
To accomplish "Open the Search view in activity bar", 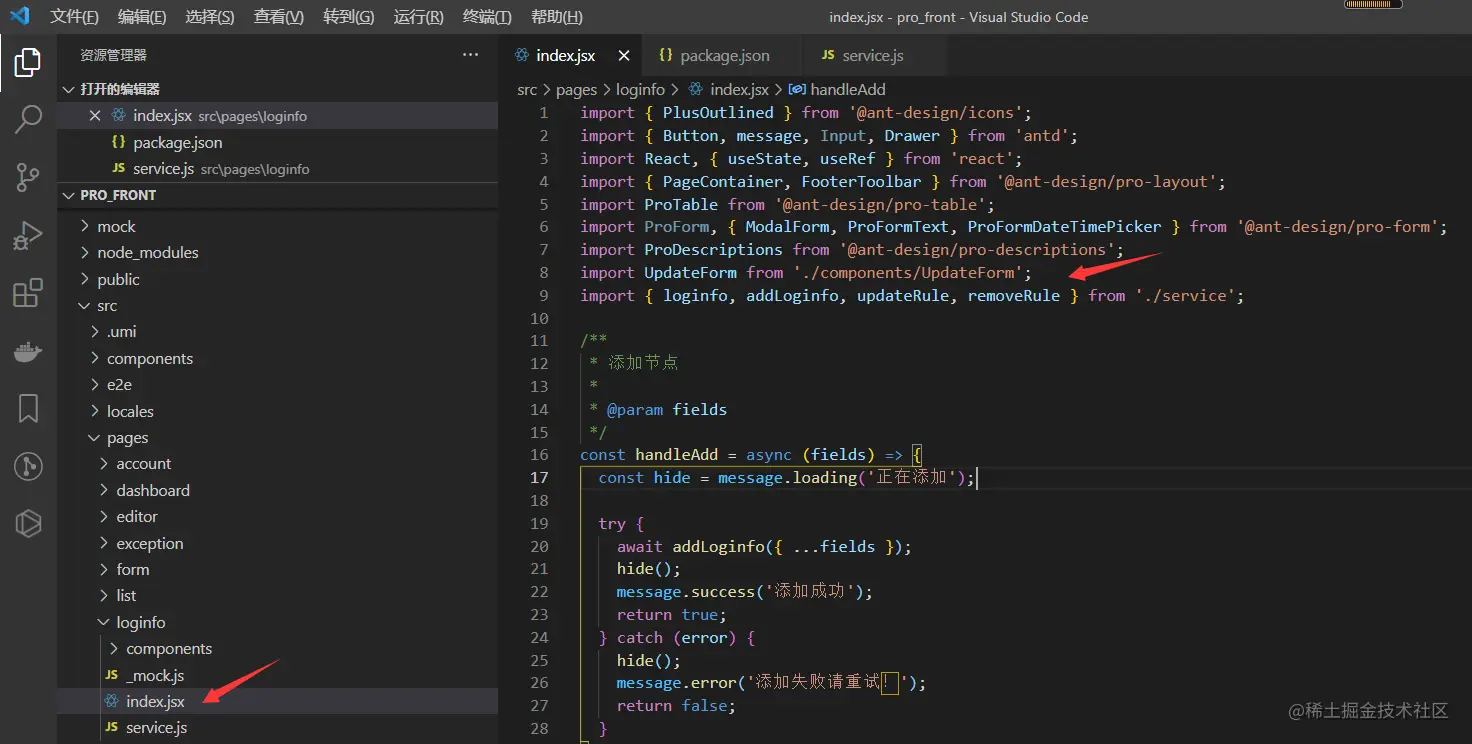I will tap(28, 120).
